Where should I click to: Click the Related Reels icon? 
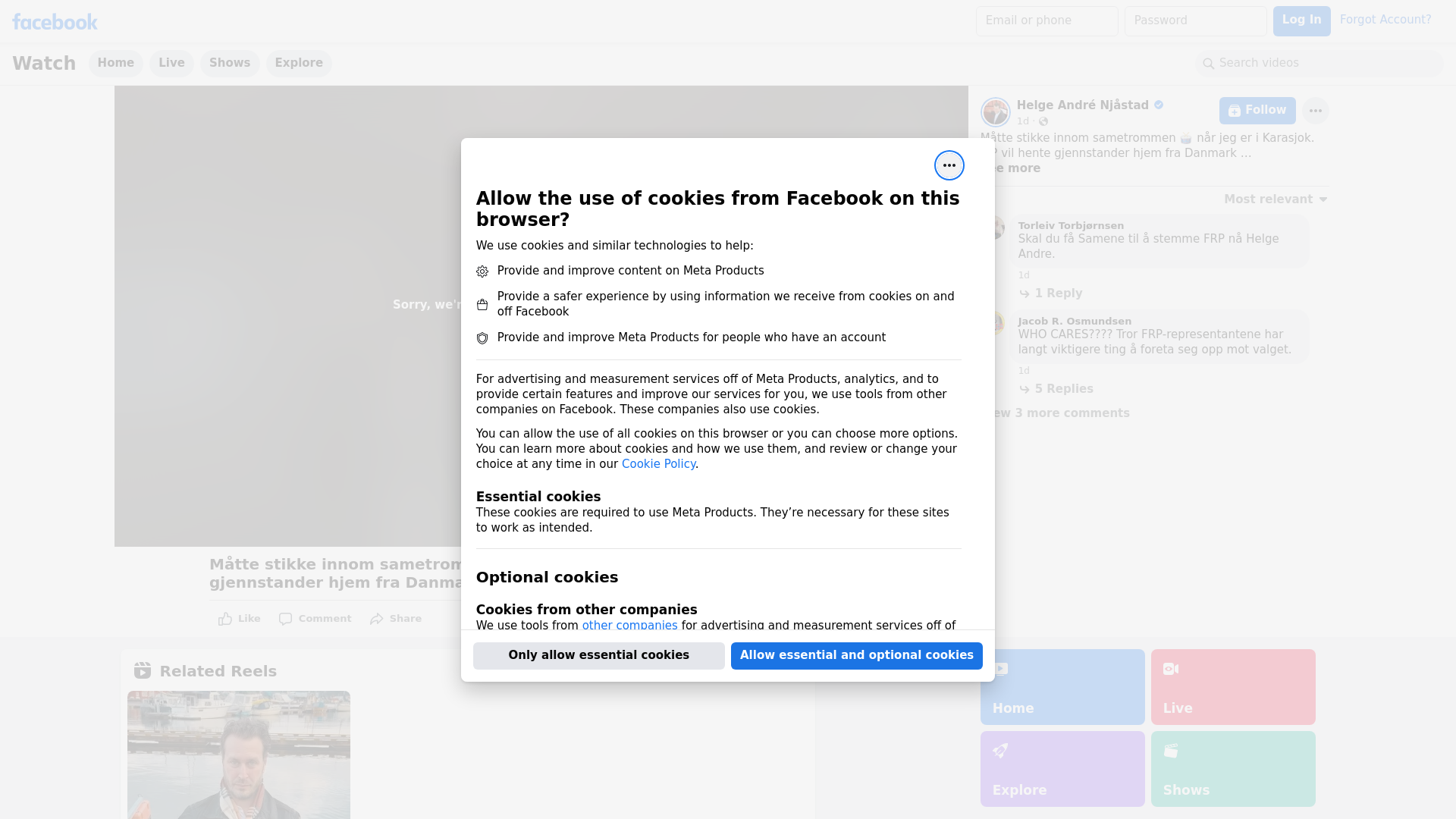[143, 670]
